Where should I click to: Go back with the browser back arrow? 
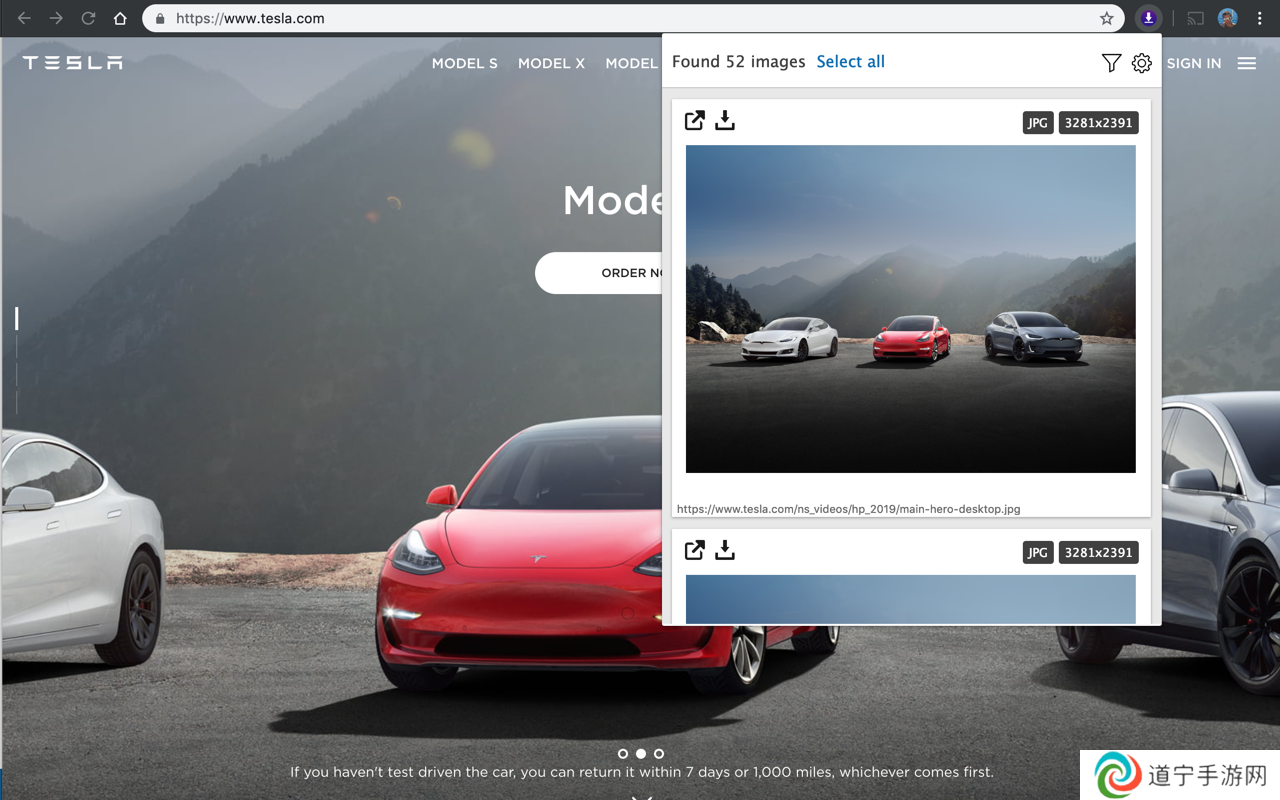(x=25, y=18)
